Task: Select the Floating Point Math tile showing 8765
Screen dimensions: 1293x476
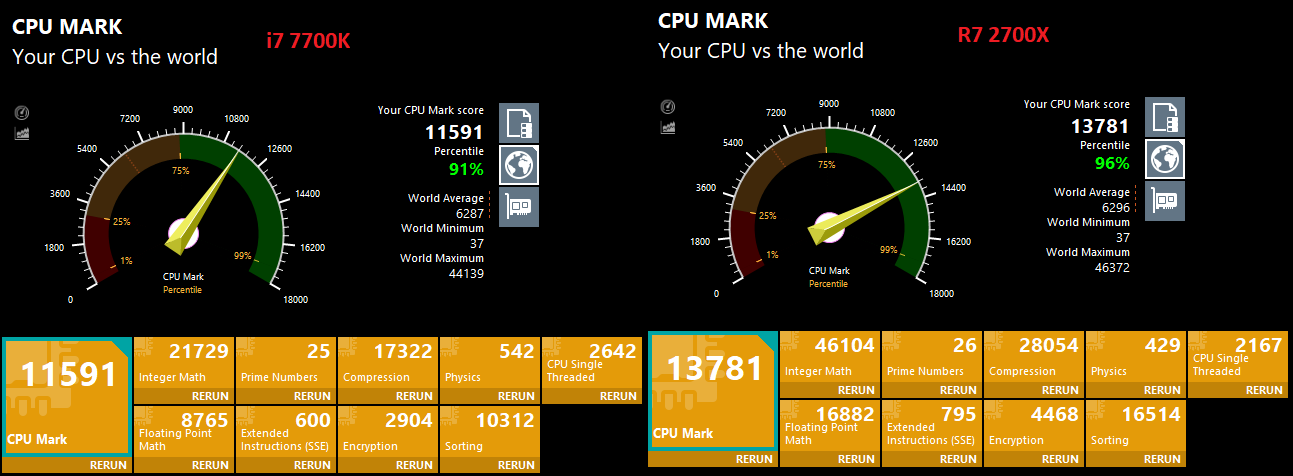Action: pyautogui.click(x=183, y=430)
